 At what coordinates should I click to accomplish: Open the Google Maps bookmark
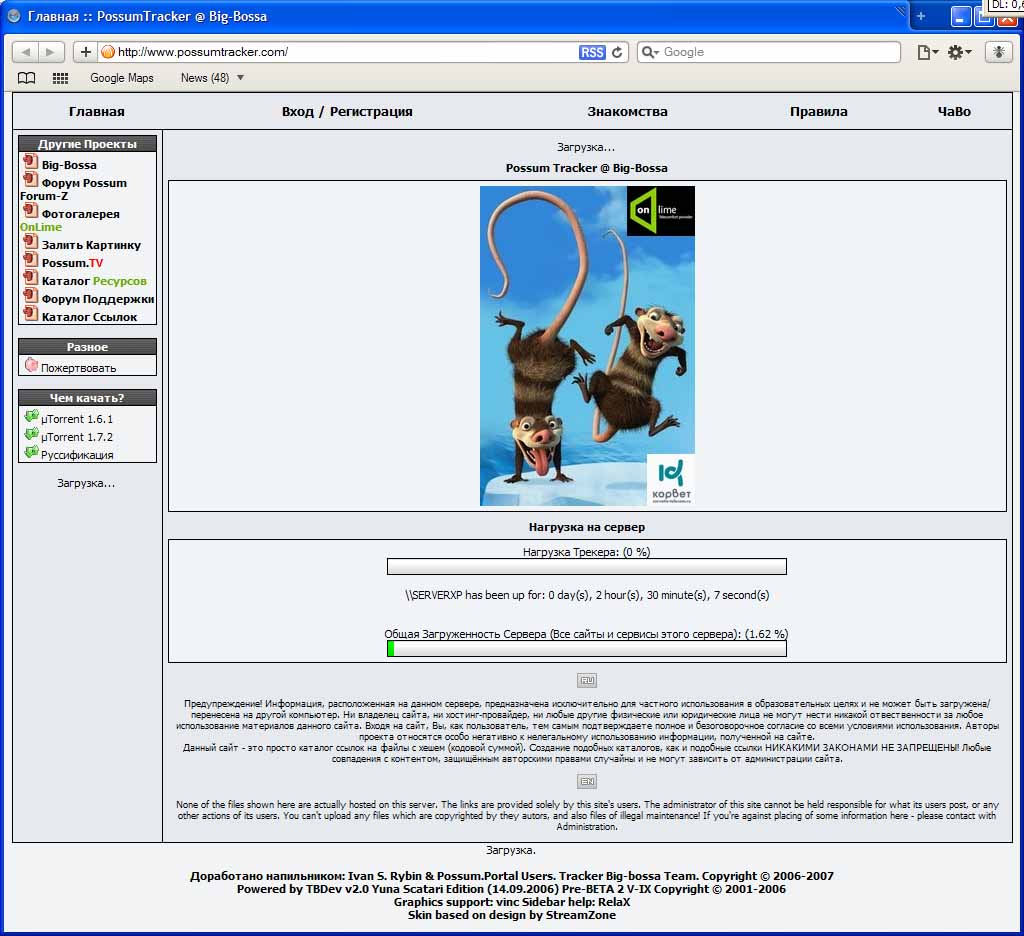pyautogui.click(x=121, y=78)
